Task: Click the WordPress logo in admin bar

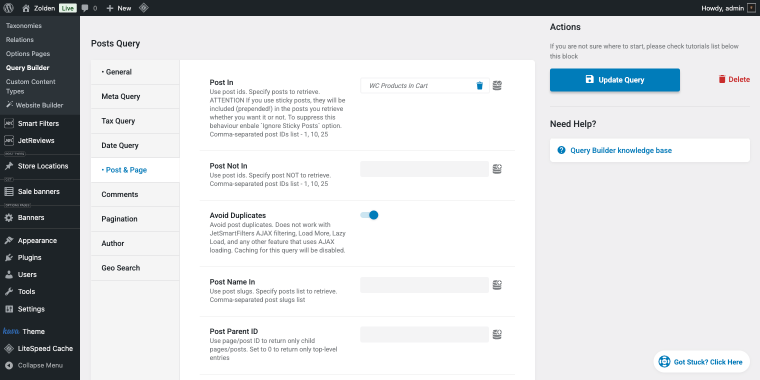Action: point(8,8)
